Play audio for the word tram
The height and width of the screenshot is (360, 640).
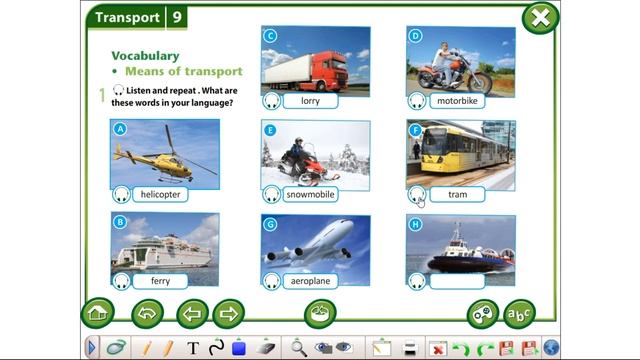click(x=417, y=195)
